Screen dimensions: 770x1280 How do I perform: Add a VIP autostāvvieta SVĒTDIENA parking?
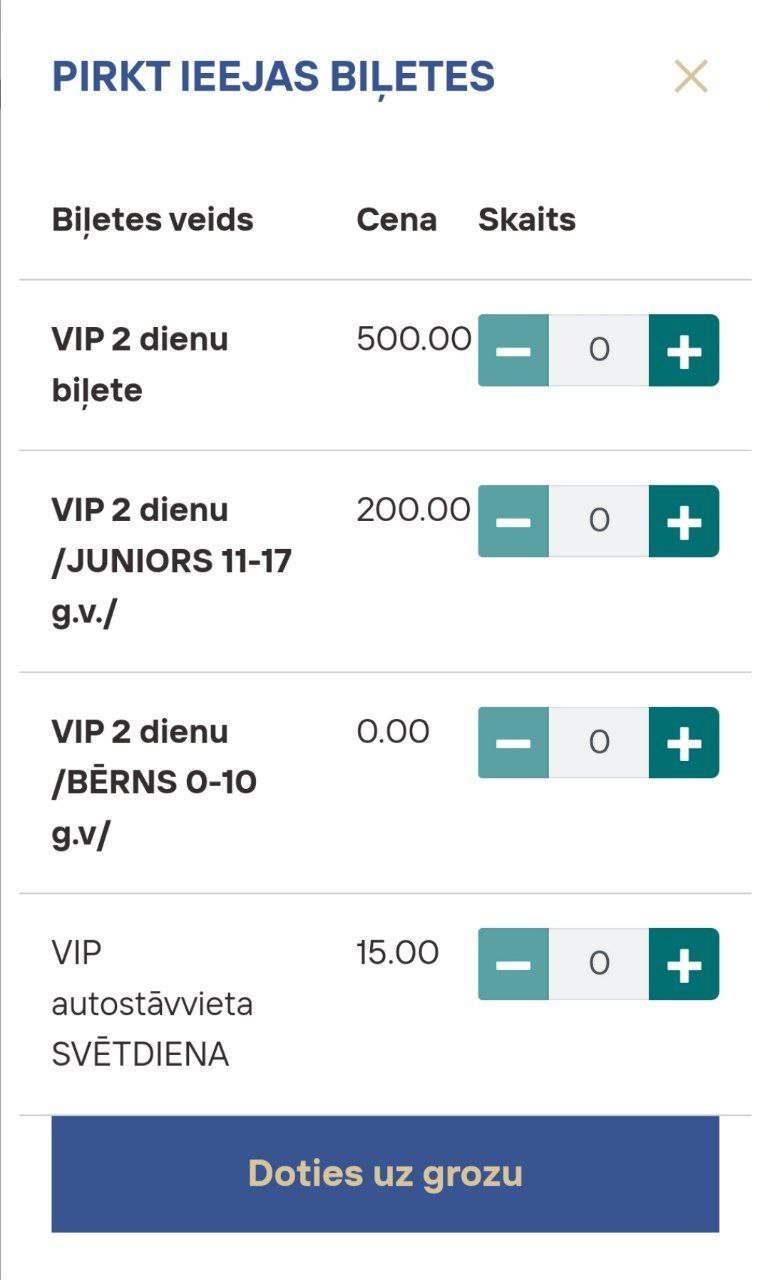pyautogui.click(x=684, y=964)
